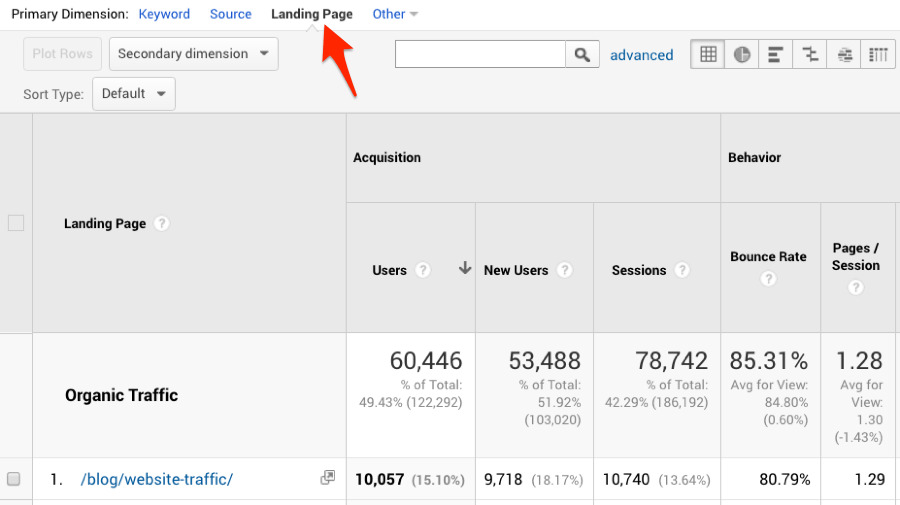Open the Term cloud view icon
Screen dimensions: 900x505
coord(845,55)
